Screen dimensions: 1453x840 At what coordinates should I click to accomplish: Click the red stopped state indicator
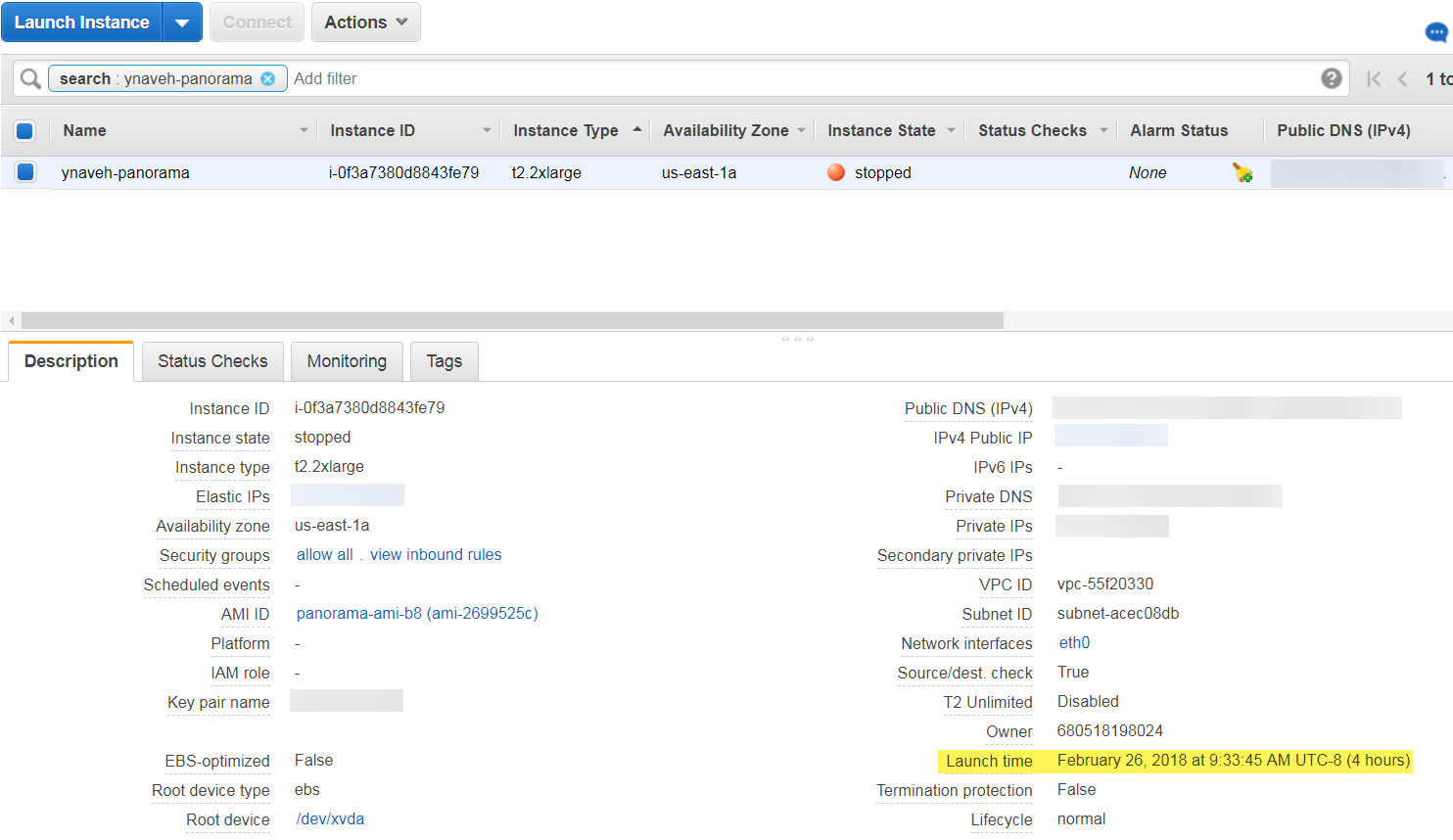pyautogui.click(x=836, y=172)
